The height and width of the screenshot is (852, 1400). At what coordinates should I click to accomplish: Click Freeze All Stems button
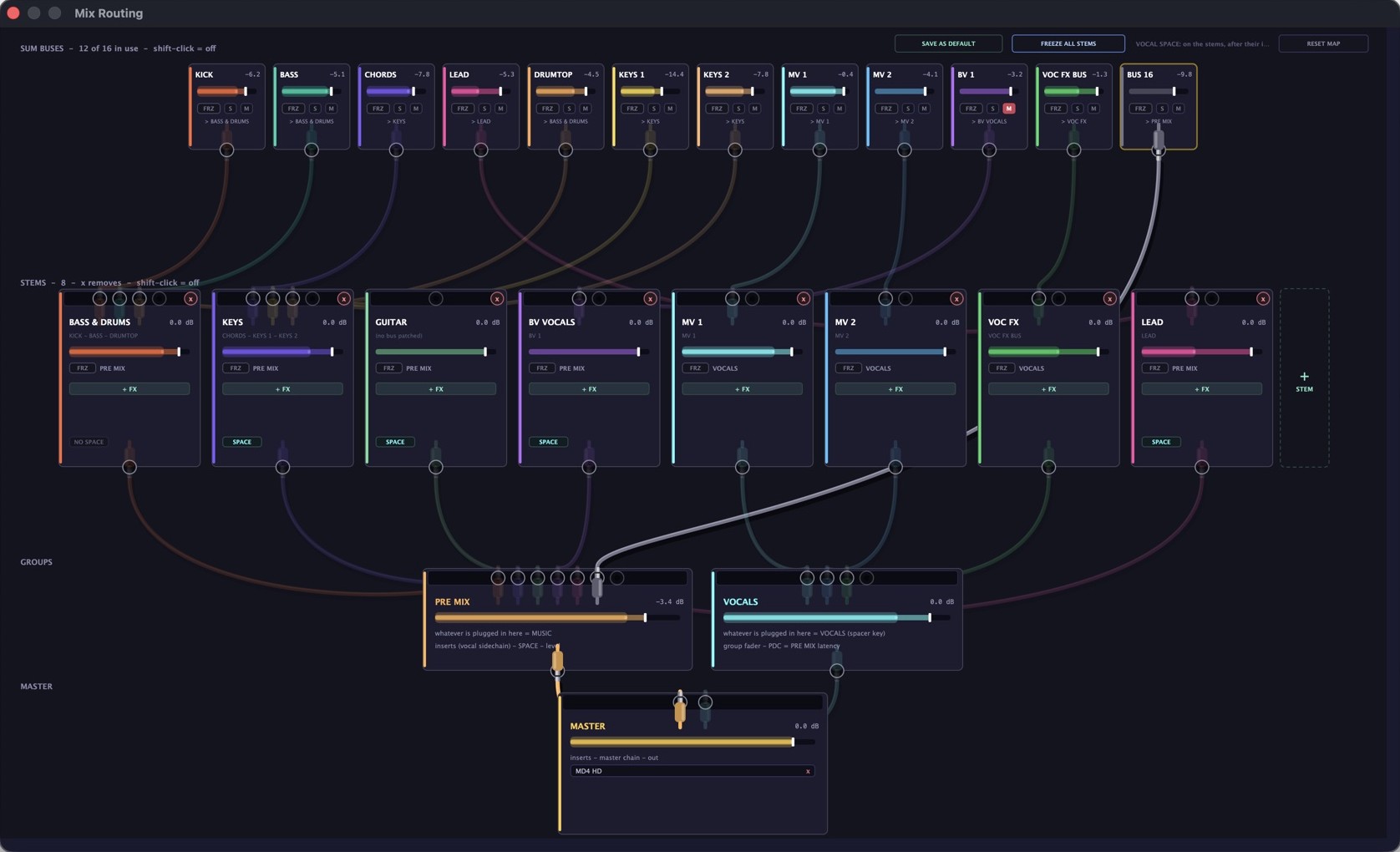click(x=1068, y=43)
